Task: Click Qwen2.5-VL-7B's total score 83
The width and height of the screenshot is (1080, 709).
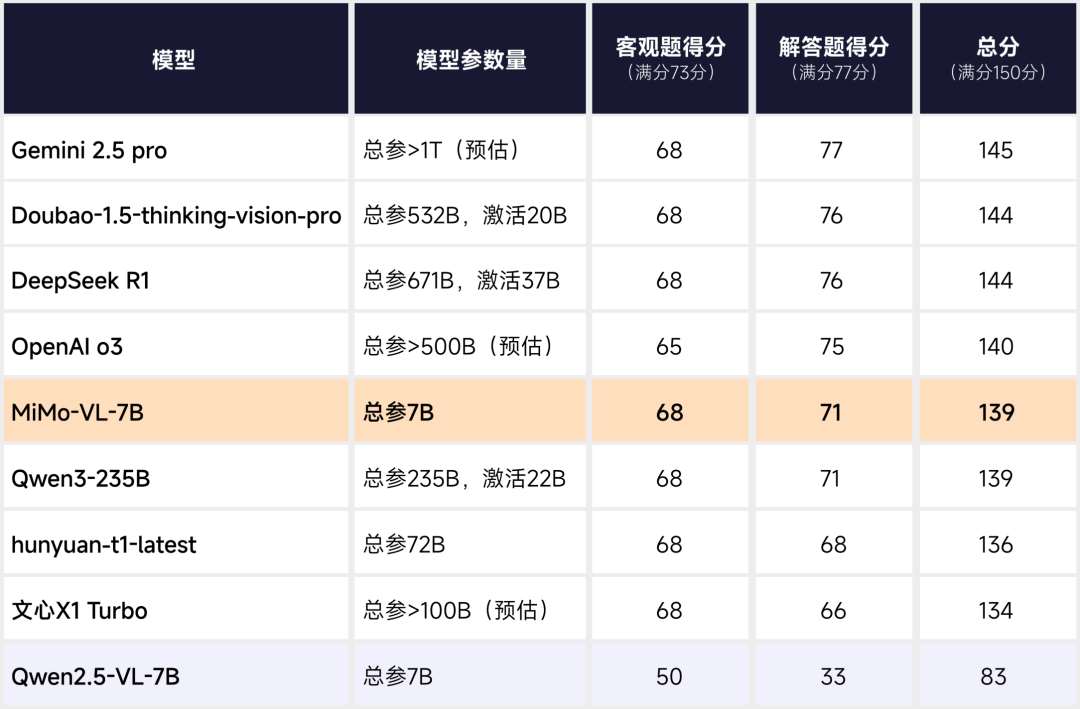Action: click(993, 676)
